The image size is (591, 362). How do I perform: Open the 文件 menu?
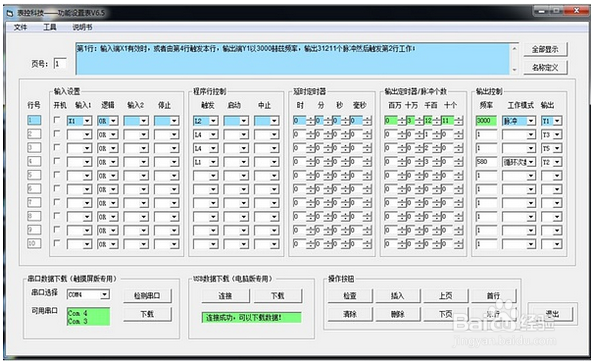tap(20, 27)
